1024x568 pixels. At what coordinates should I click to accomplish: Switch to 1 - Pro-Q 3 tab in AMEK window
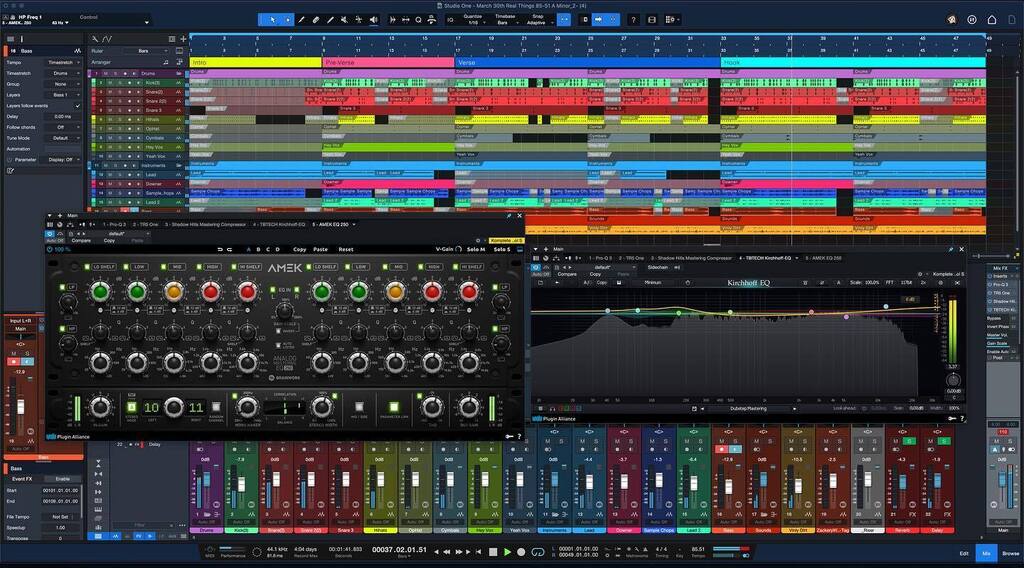tap(116, 225)
